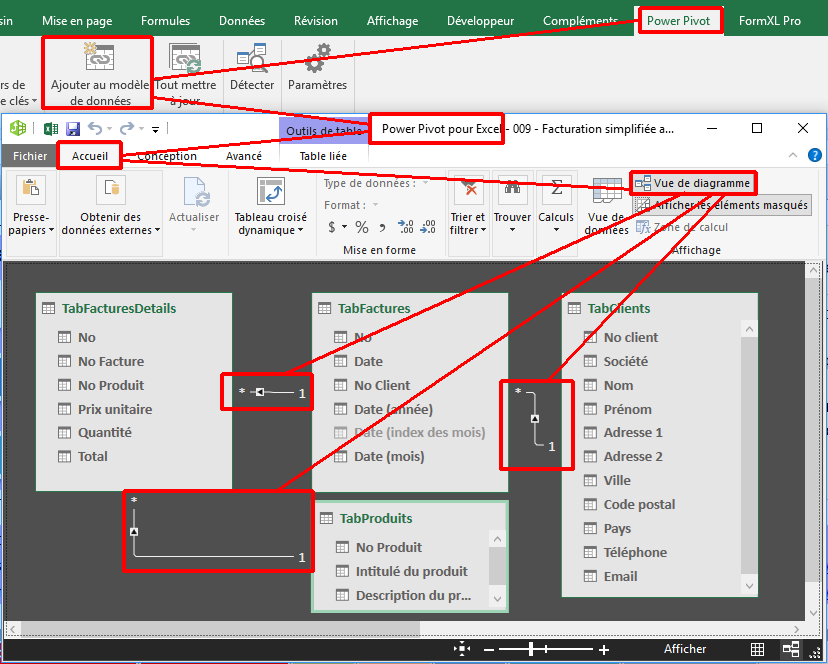Save using the floppy disk icon
Image resolution: width=828 pixels, height=664 pixels.
(73, 128)
